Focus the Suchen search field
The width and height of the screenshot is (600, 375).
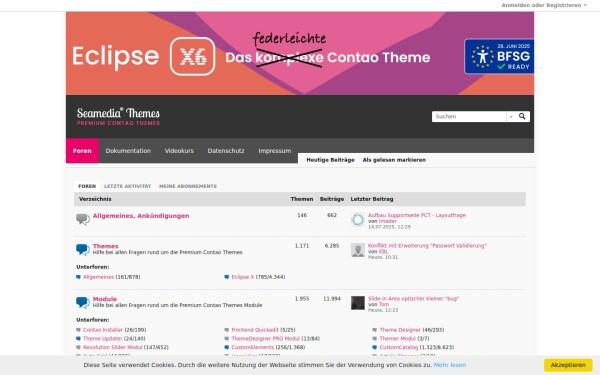(x=469, y=116)
